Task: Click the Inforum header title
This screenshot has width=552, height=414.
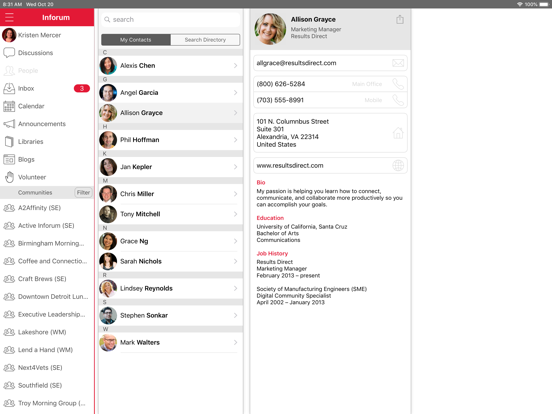Action: (x=56, y=17)
